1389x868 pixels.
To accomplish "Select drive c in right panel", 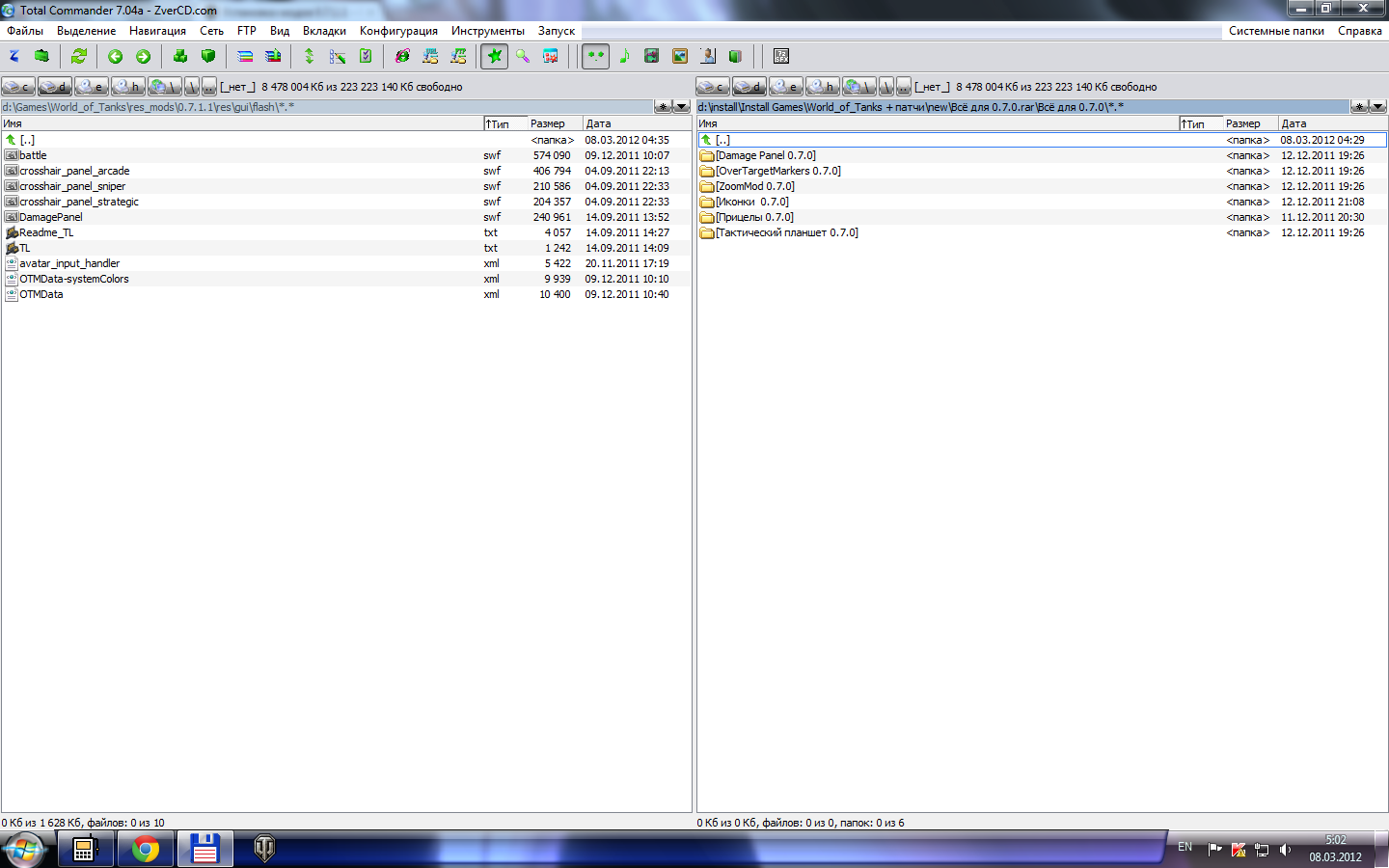I will tap(714, 87).
